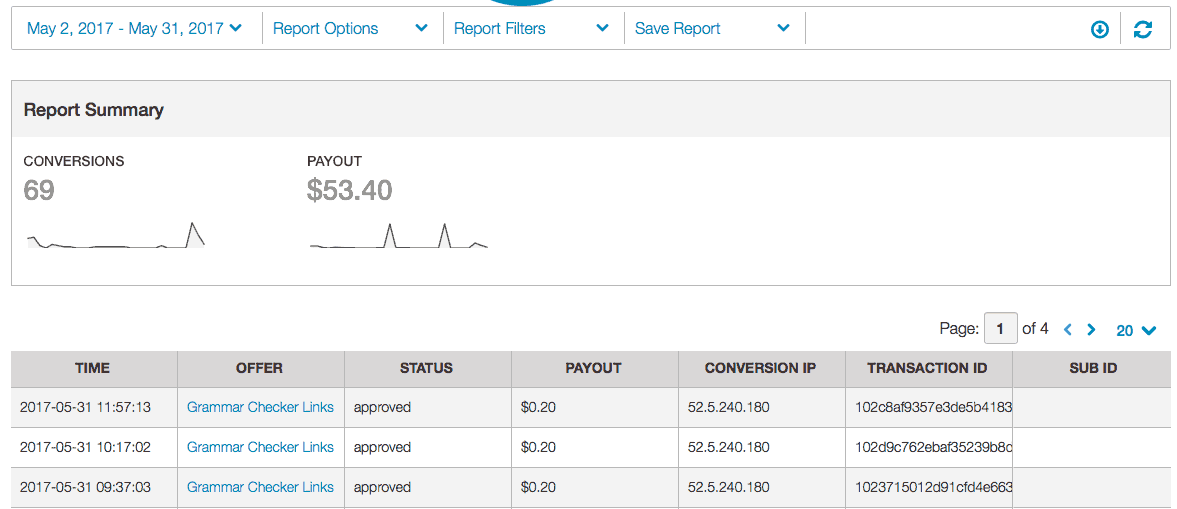Sort by the STATUS column header

(427, 368)
